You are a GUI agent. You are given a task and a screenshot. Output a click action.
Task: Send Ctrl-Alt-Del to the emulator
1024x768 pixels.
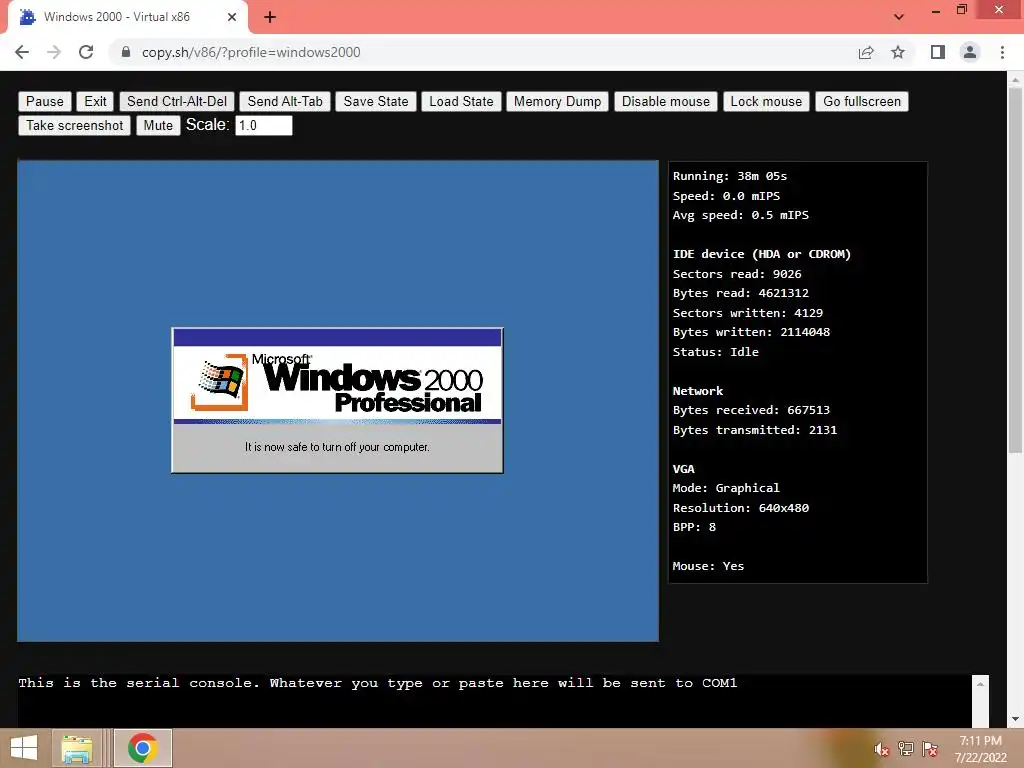click(x=177, y=101)
